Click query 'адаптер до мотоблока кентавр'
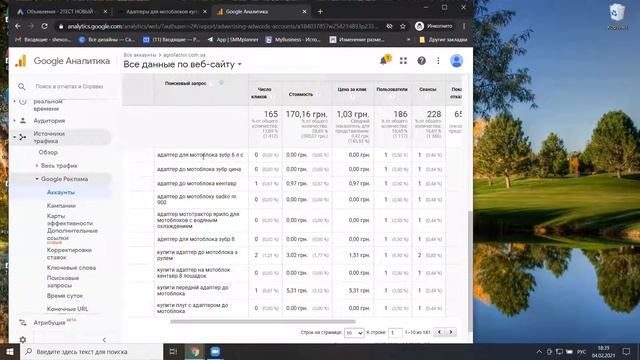 point(197,184)
